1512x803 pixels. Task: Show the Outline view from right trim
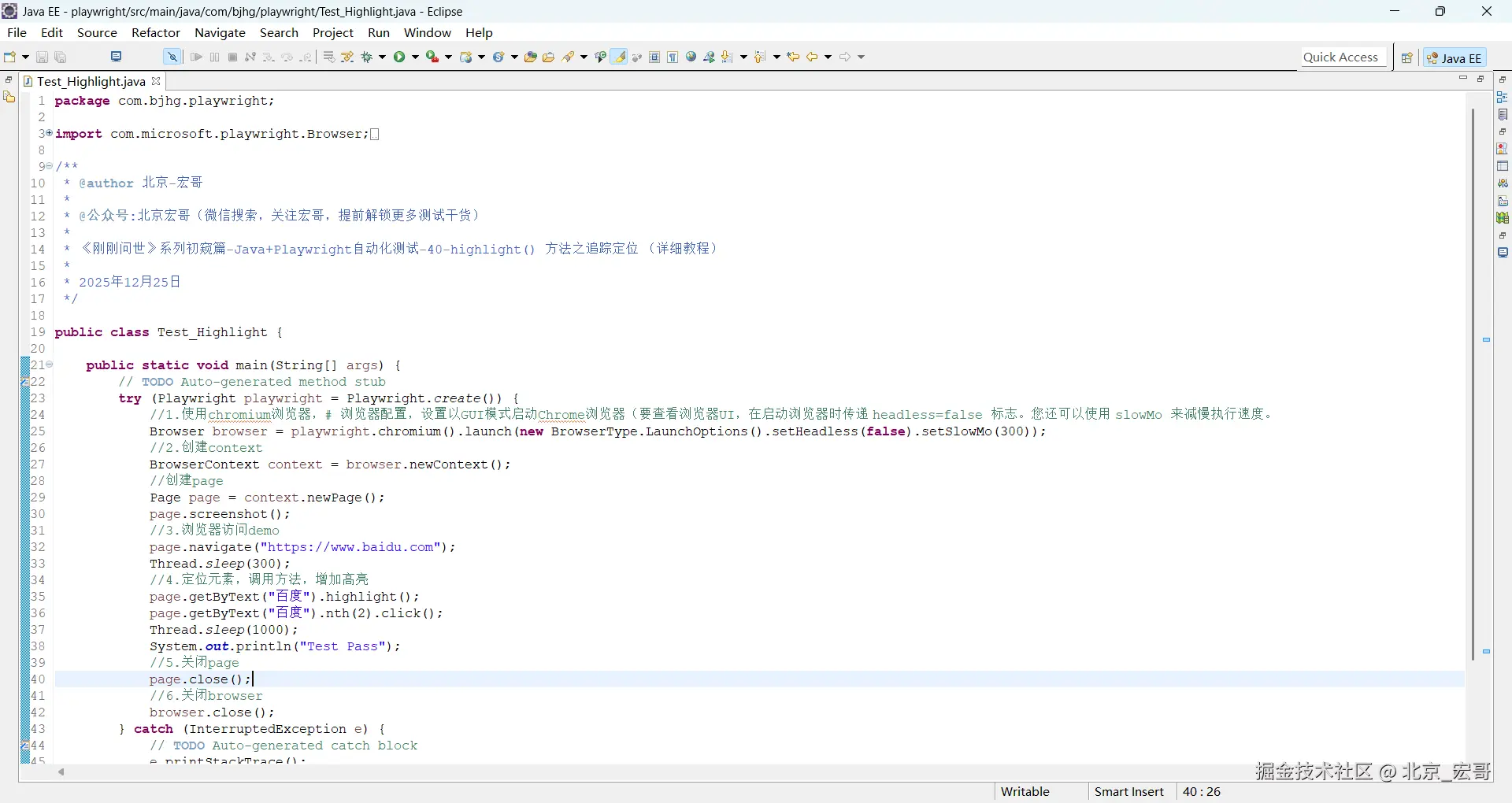click(x=1503, y=97)
